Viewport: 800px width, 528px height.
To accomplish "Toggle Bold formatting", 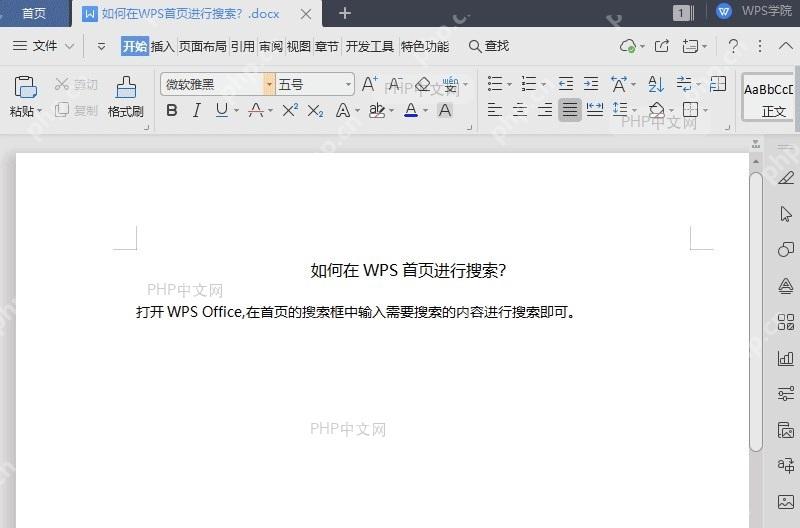I will [x=172, y=110].
